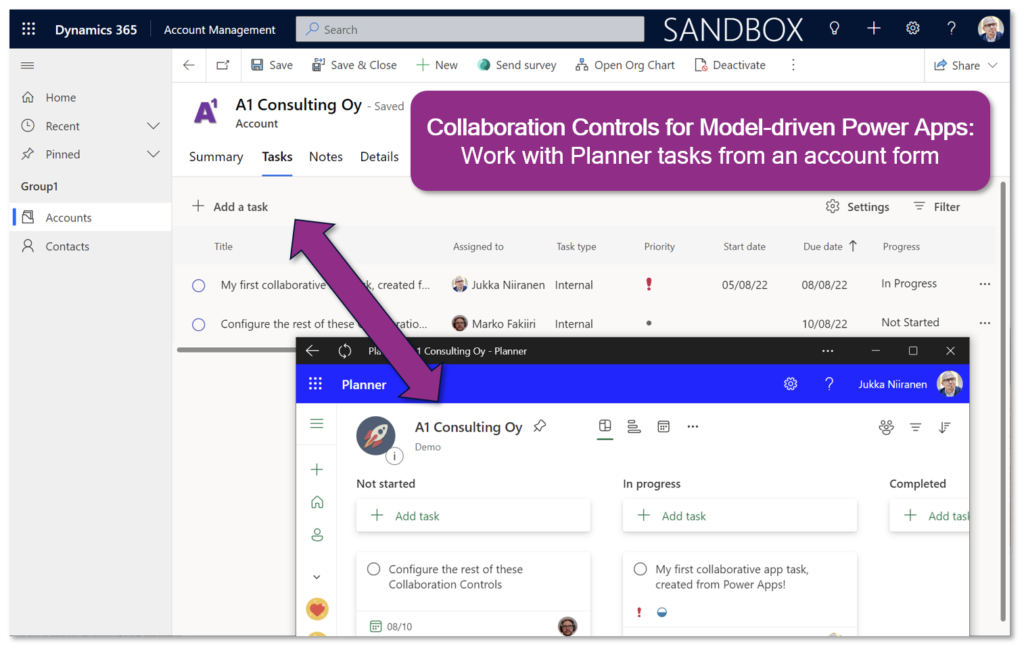Go back using the form back arrow
This screenshot has height=651, width=1024.
(x=189, y=65)
